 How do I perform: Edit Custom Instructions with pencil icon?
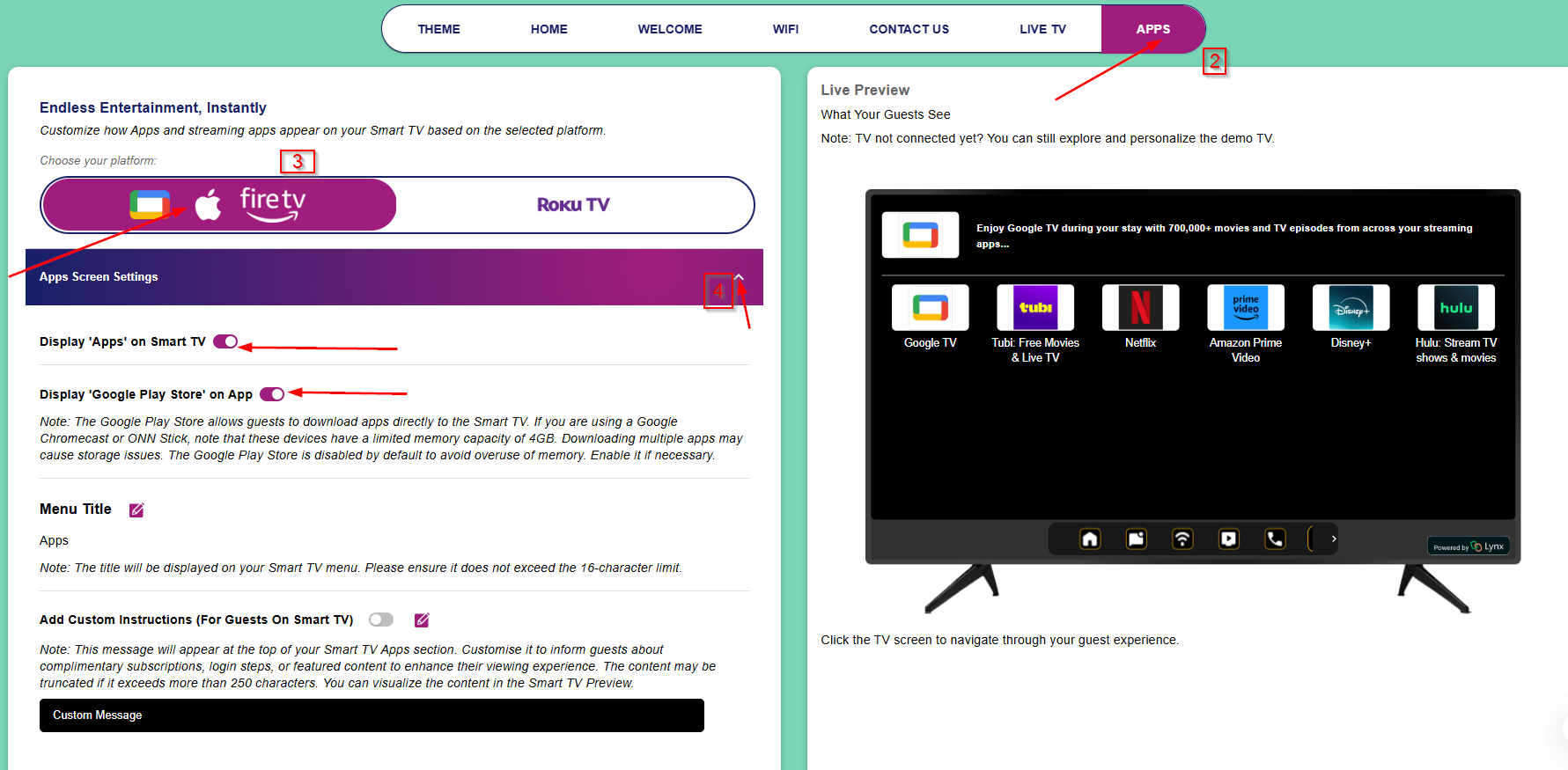422,620
